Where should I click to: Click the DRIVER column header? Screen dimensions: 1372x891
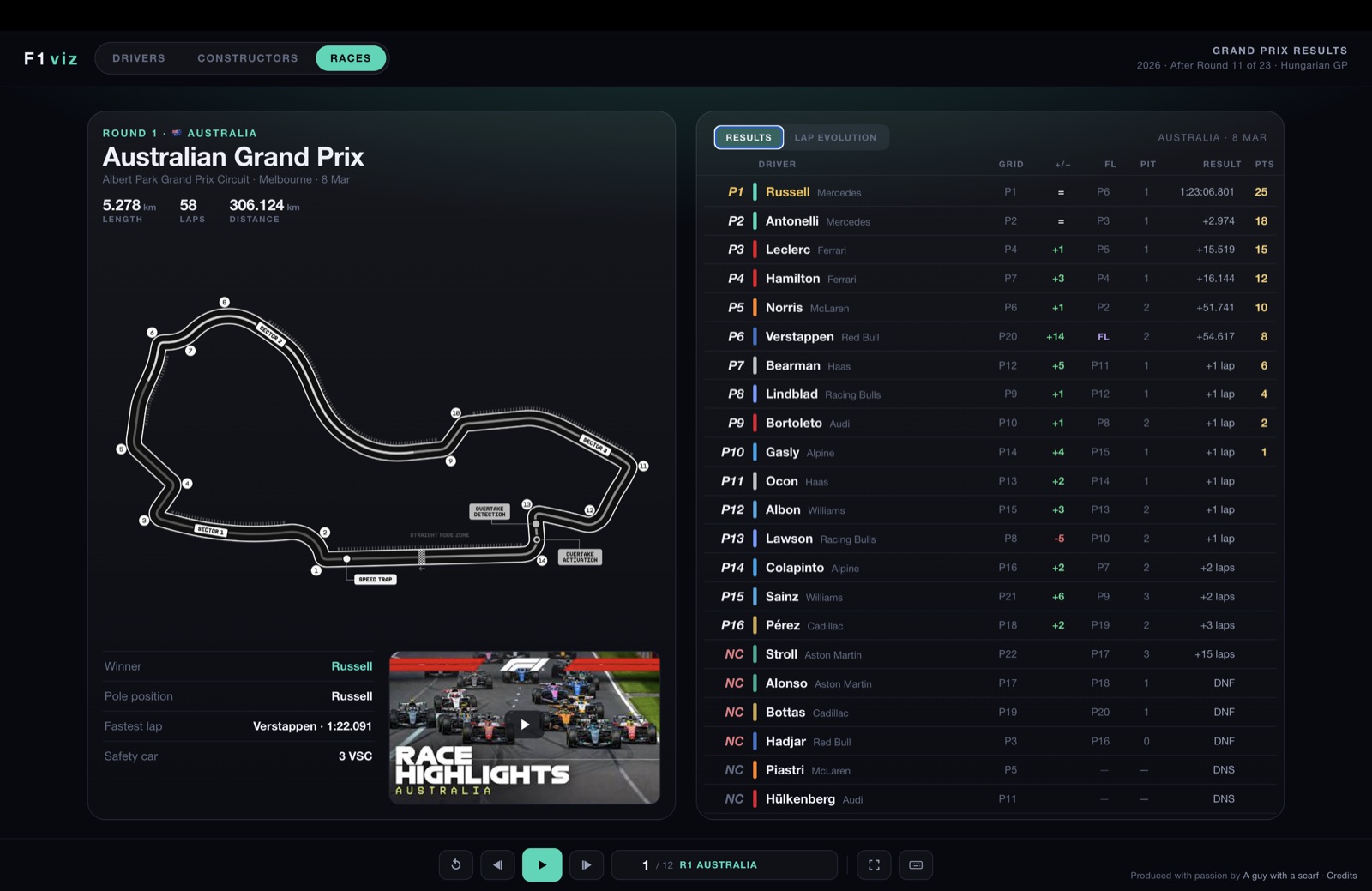pyautogui.click(x=777, y=164)
